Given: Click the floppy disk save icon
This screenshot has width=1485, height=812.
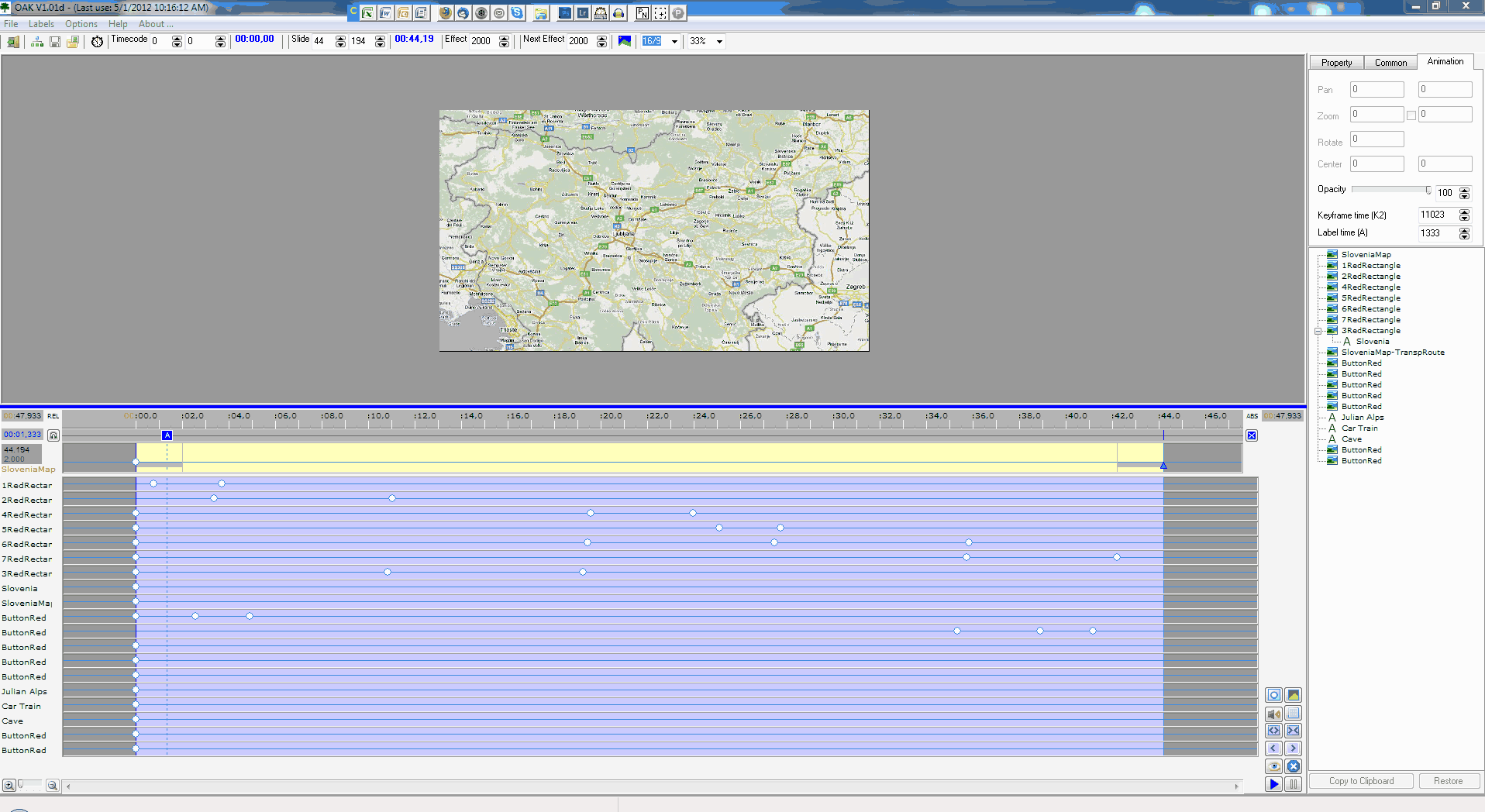Looking at the screenshot, I should [x=55, y=42].
